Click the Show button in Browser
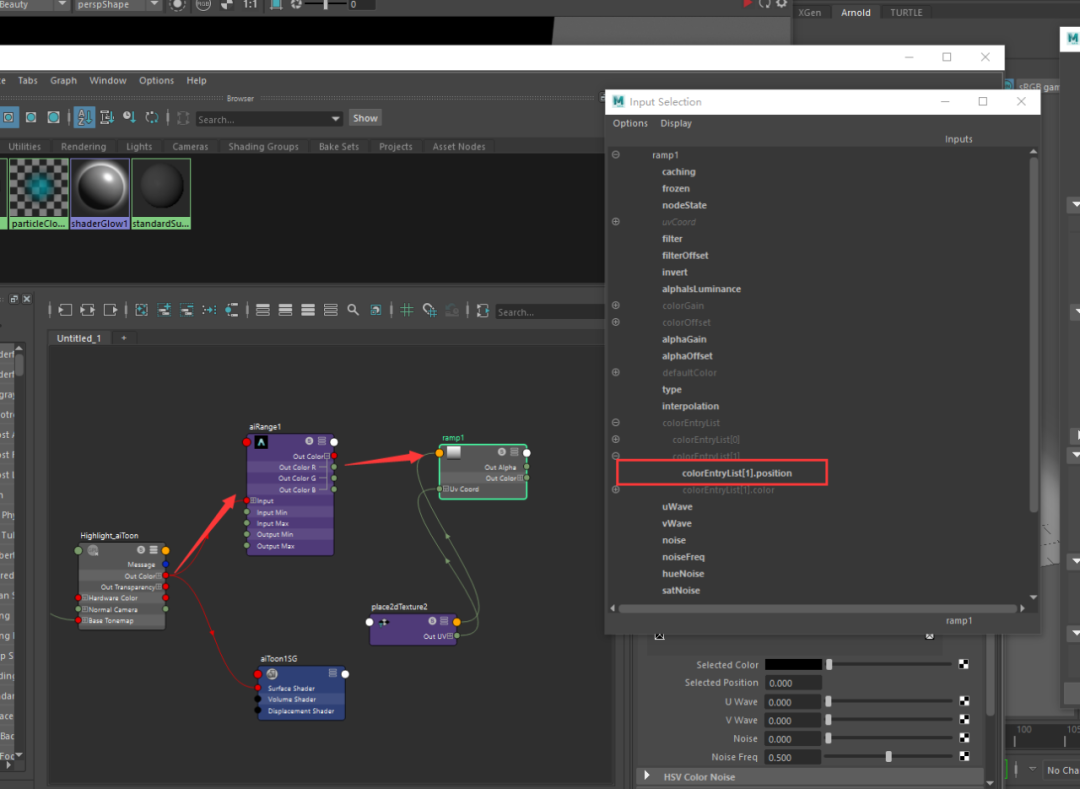Image resolution: width=1080 pixels, height=789 pixels. pos(365,118)
